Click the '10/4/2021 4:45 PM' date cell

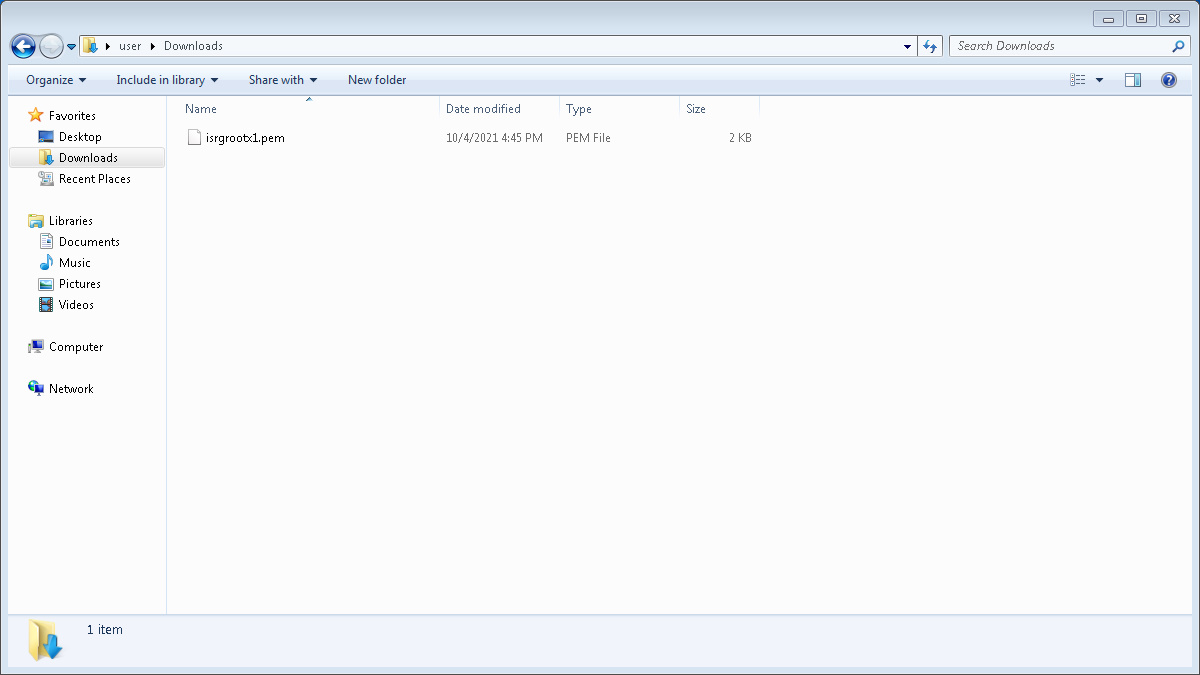point(494,138)
